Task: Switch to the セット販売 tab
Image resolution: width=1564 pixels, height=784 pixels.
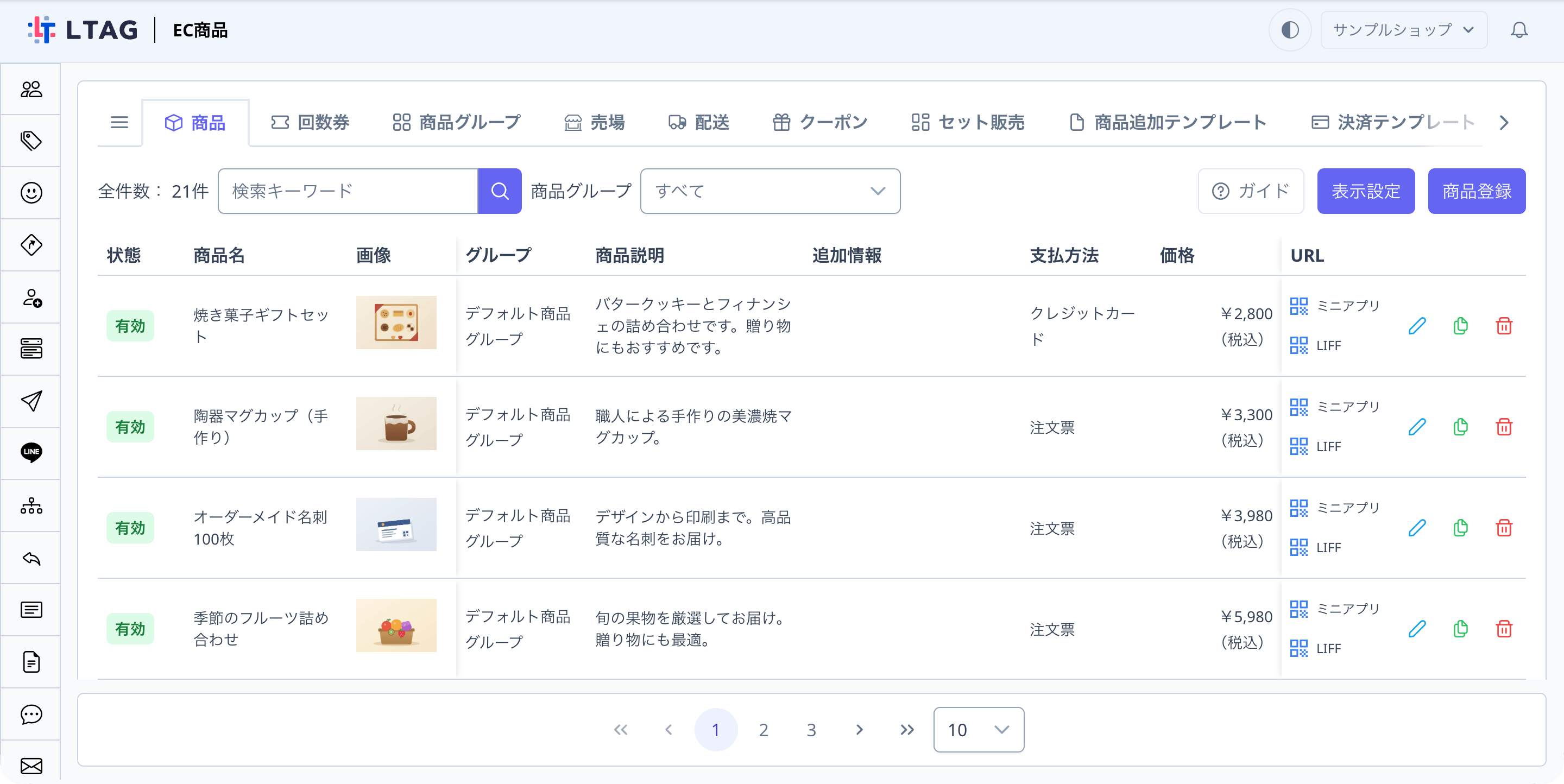Action: [968, 123]
